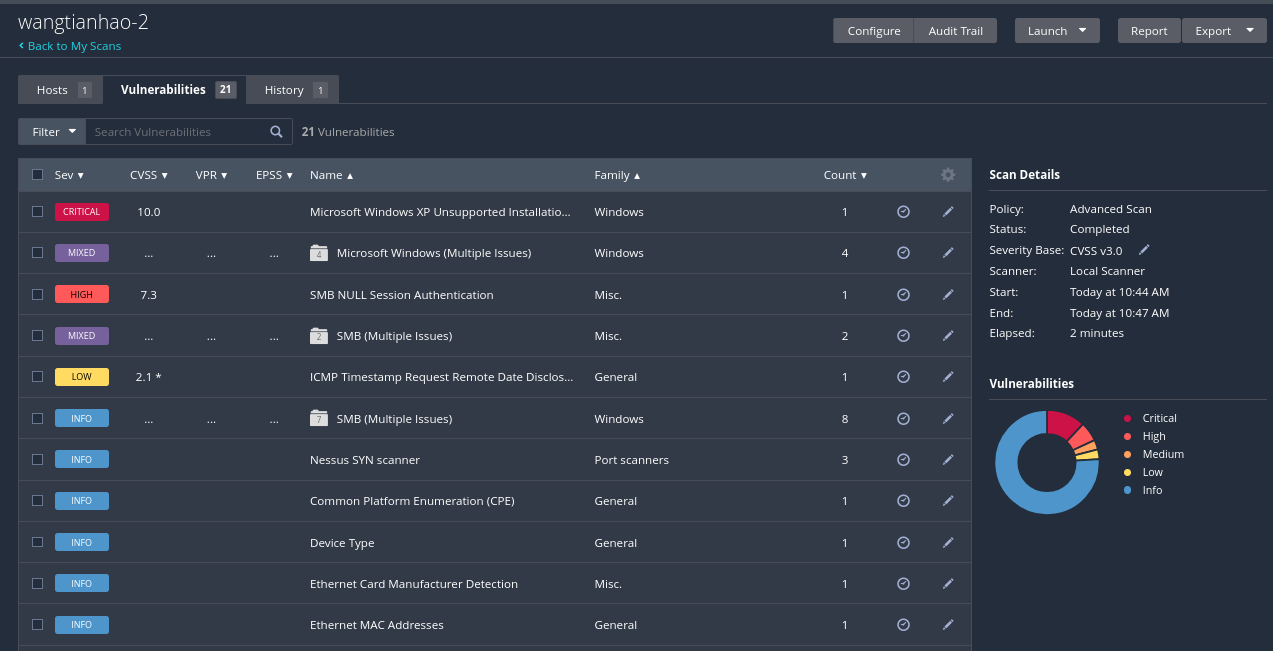Open the Filter dropdown
The width and height of the screenshot is (1273, 651).
tap(52, 132)
